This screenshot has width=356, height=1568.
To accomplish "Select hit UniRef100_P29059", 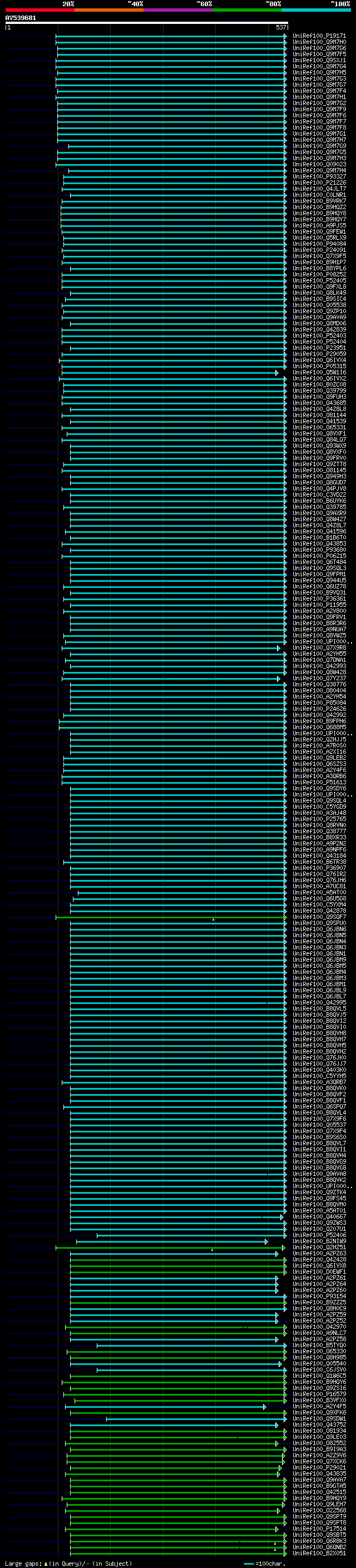I will click(x=319, y=354).
